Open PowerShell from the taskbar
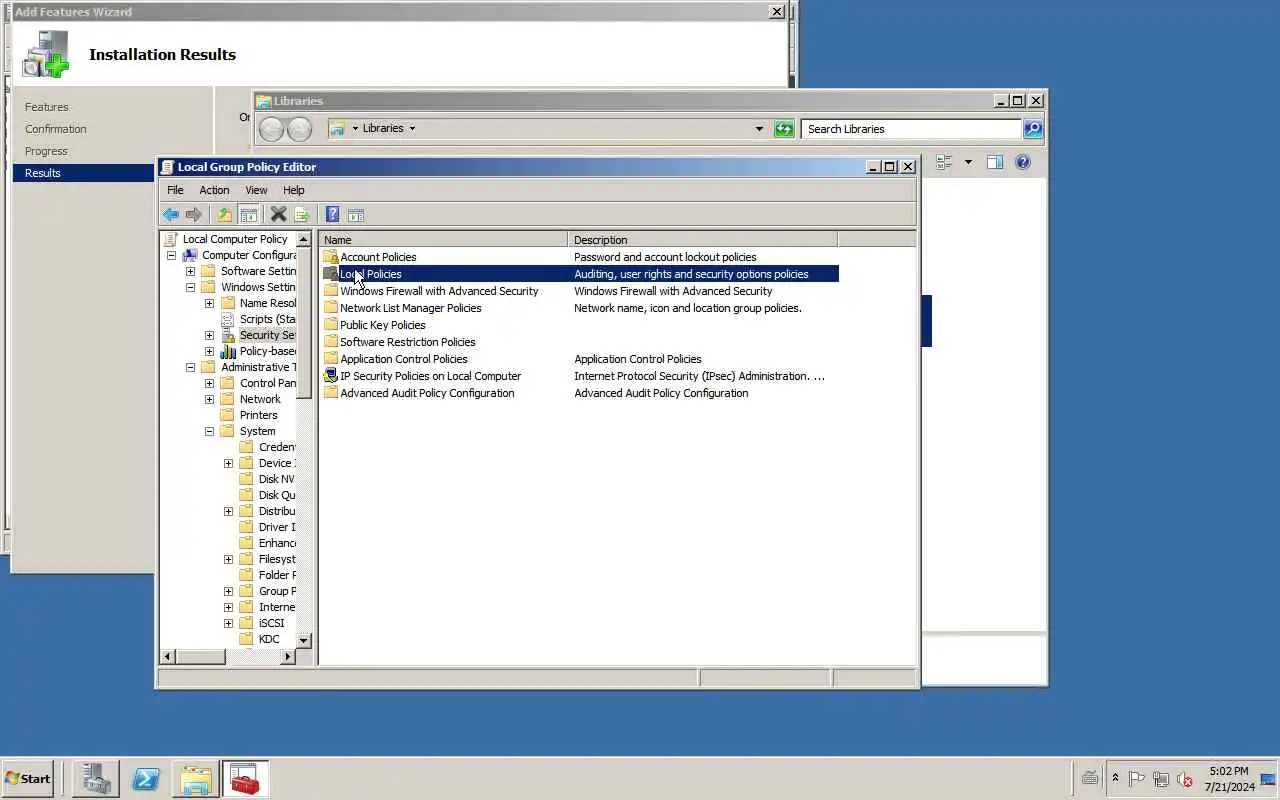1280x800 pixels. pos(146,779)
